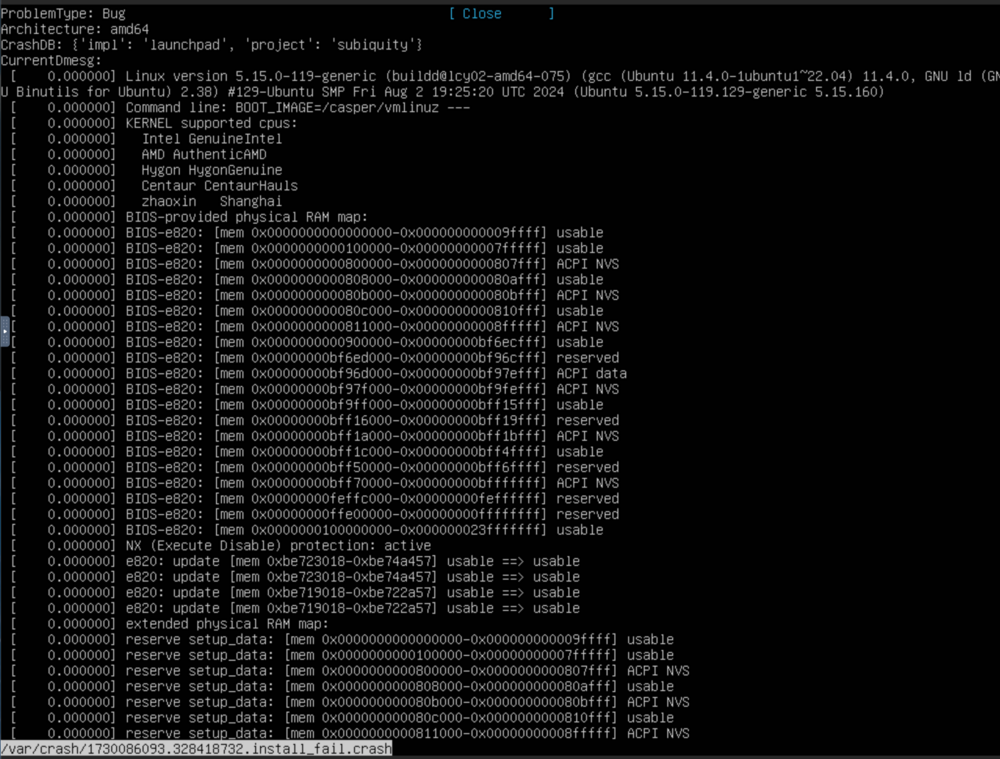Click BIOS-e820 line starting 0xbff50000 reserved
Screen dimensions: 1000x759
click(314, 467)
